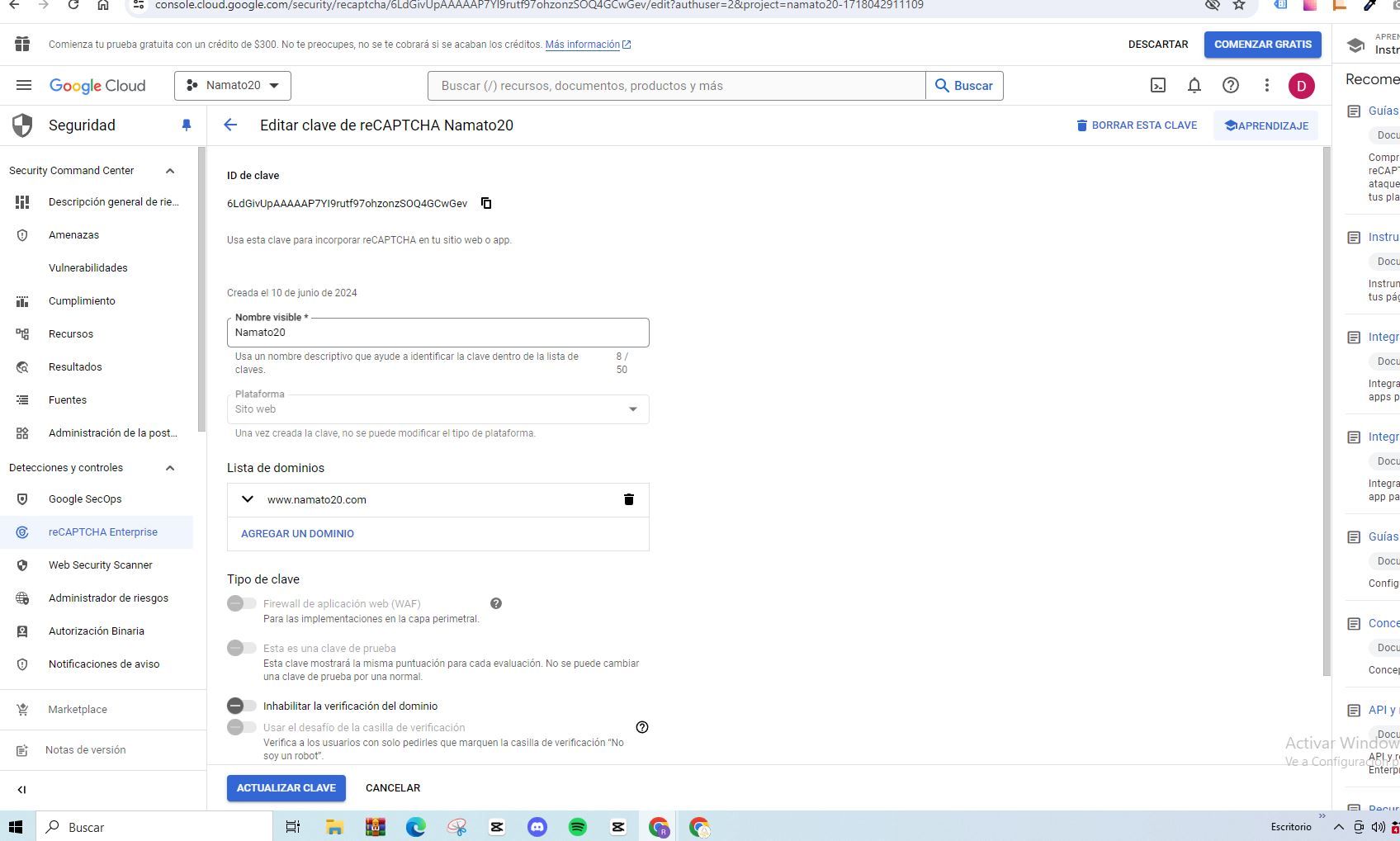The width and height of the screenshot is (1400, 841).
Task: Open the Plataforma Sitio web dropdown
Action: point(437,409)
